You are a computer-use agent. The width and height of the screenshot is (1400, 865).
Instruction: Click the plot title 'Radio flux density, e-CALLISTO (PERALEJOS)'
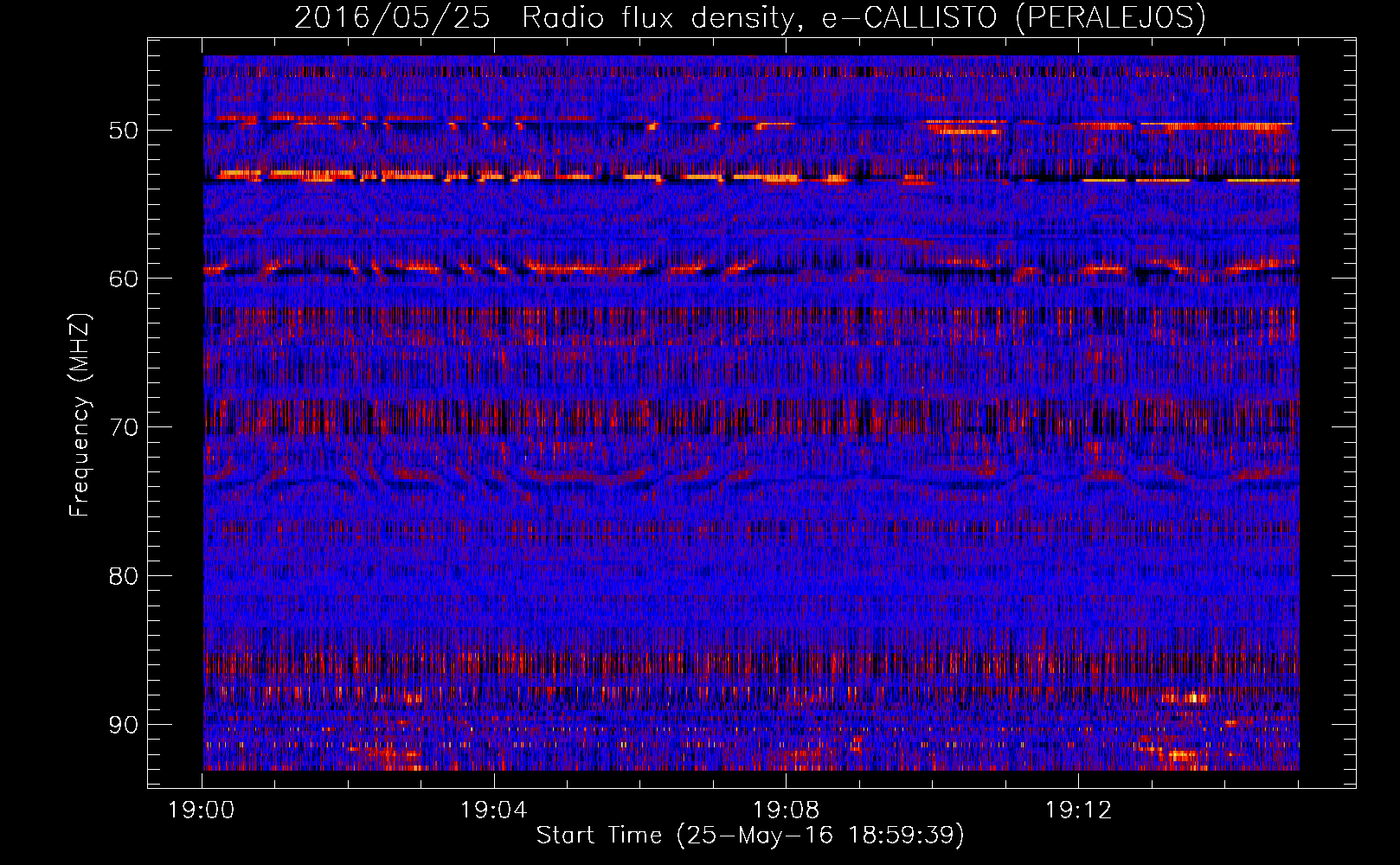[x=864, y=17]
